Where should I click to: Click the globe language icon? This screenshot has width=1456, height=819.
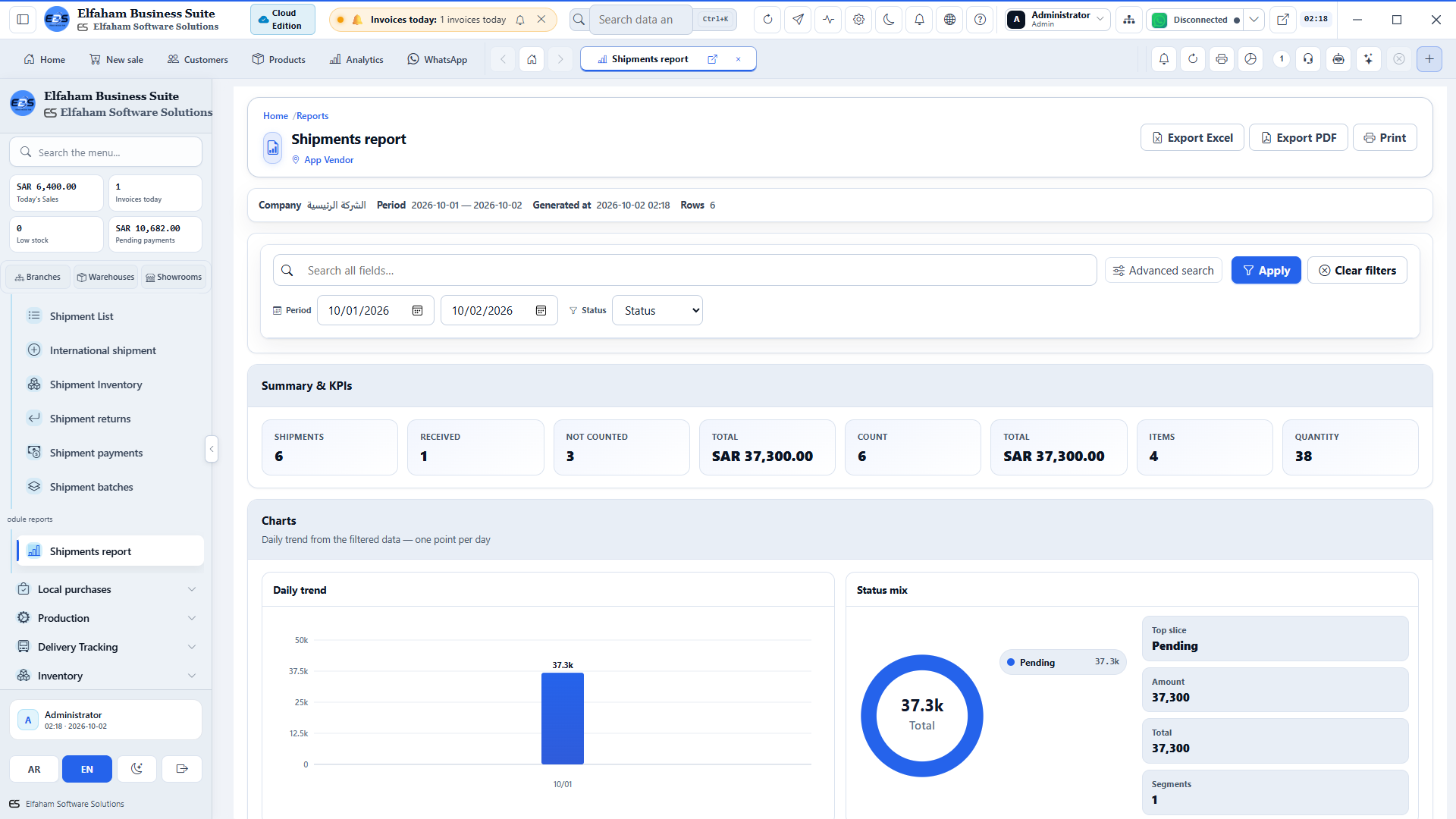click(x=949, y=20)
